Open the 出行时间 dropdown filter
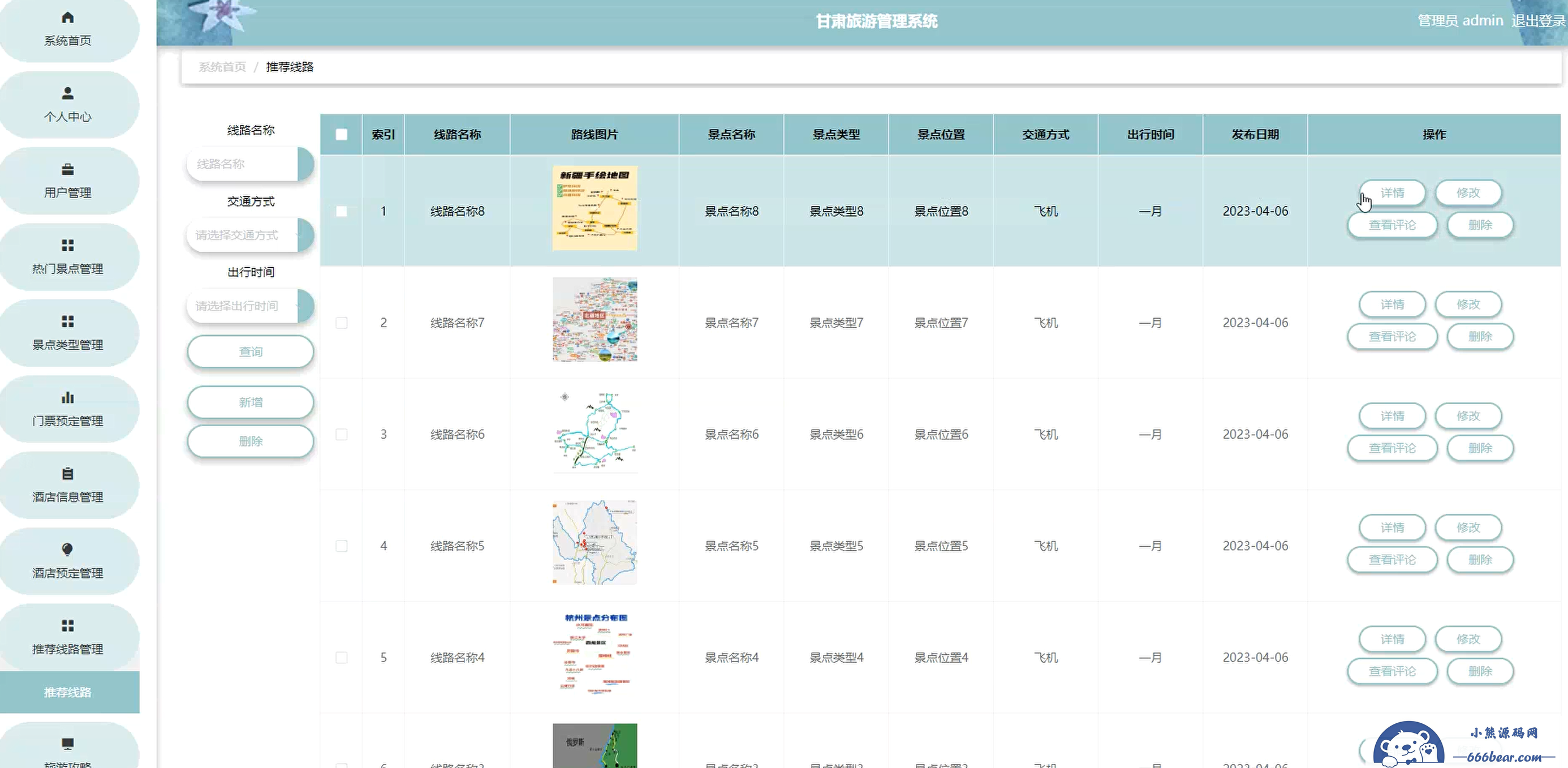1568x768 pixels. [x=250, y=306]
